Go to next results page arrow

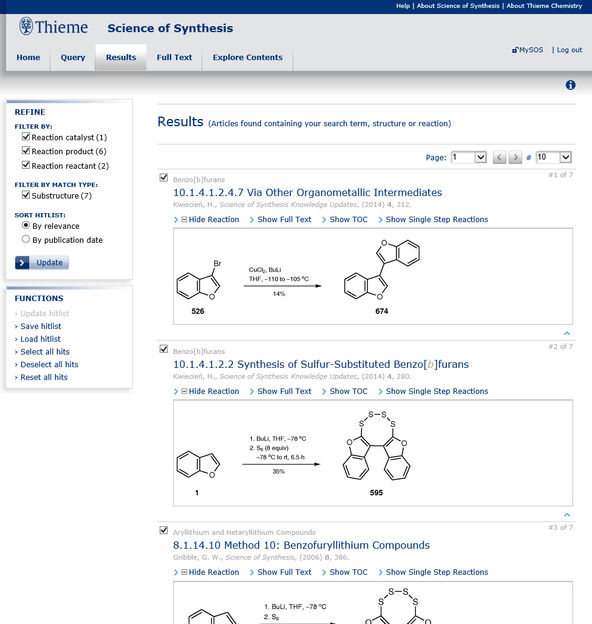[x=515, y=157]
